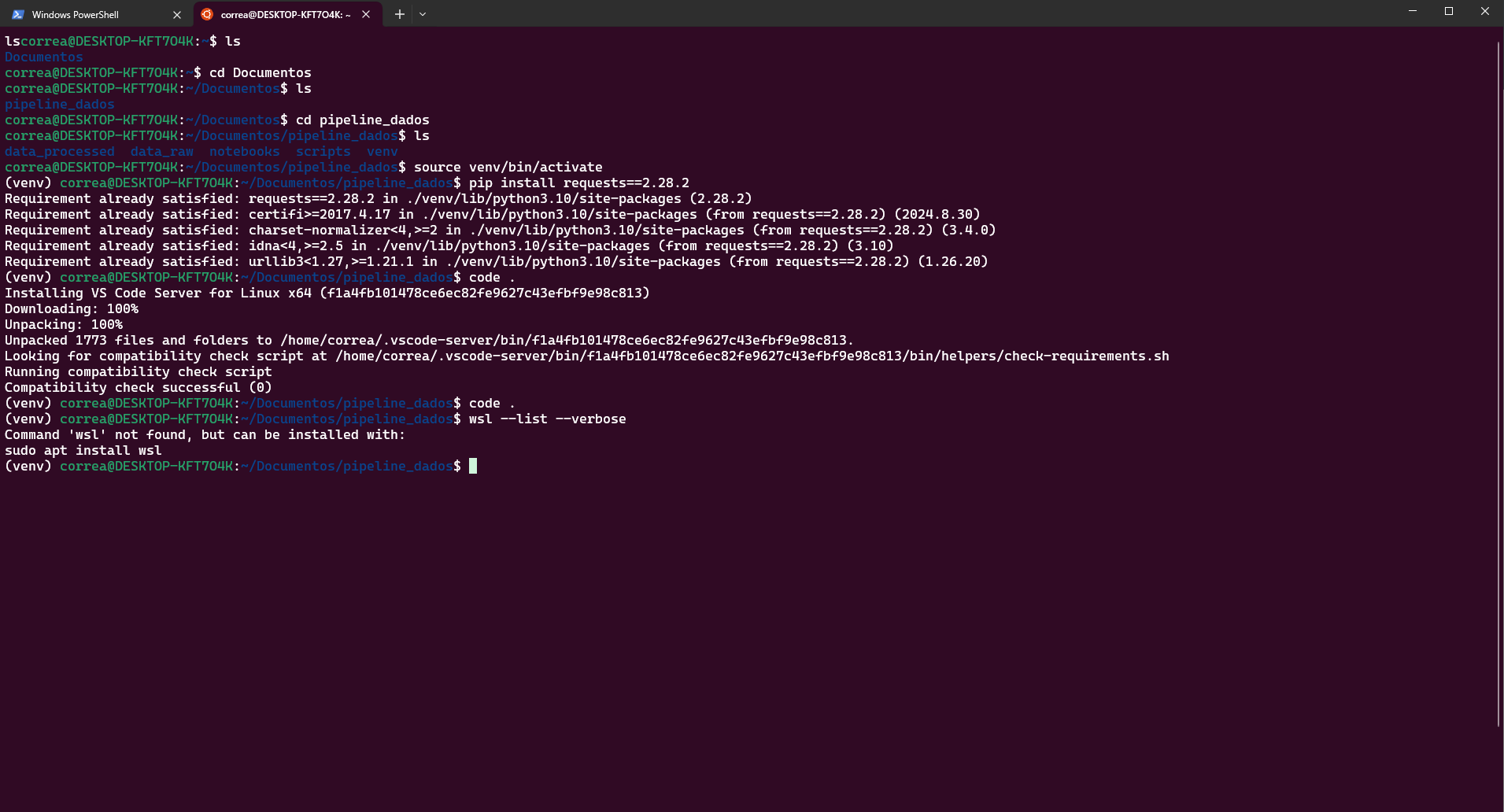This screenshot has height=812, width=1504.
Task: Maximize the terminal window
Action: tap(1449, 11)
